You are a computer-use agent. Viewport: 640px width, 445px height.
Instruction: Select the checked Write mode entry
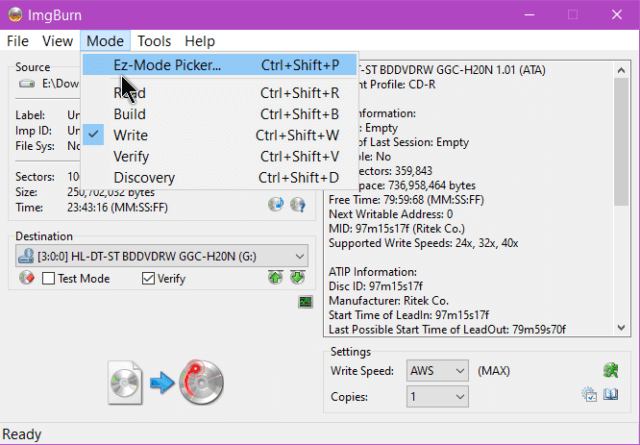click(x=220, y=135)
